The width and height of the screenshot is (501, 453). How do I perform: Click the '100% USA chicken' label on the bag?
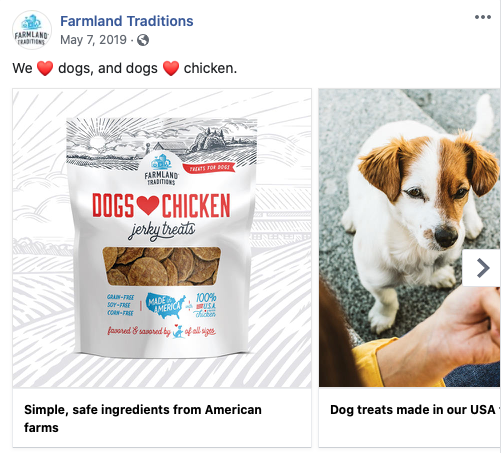click(206, 305)
